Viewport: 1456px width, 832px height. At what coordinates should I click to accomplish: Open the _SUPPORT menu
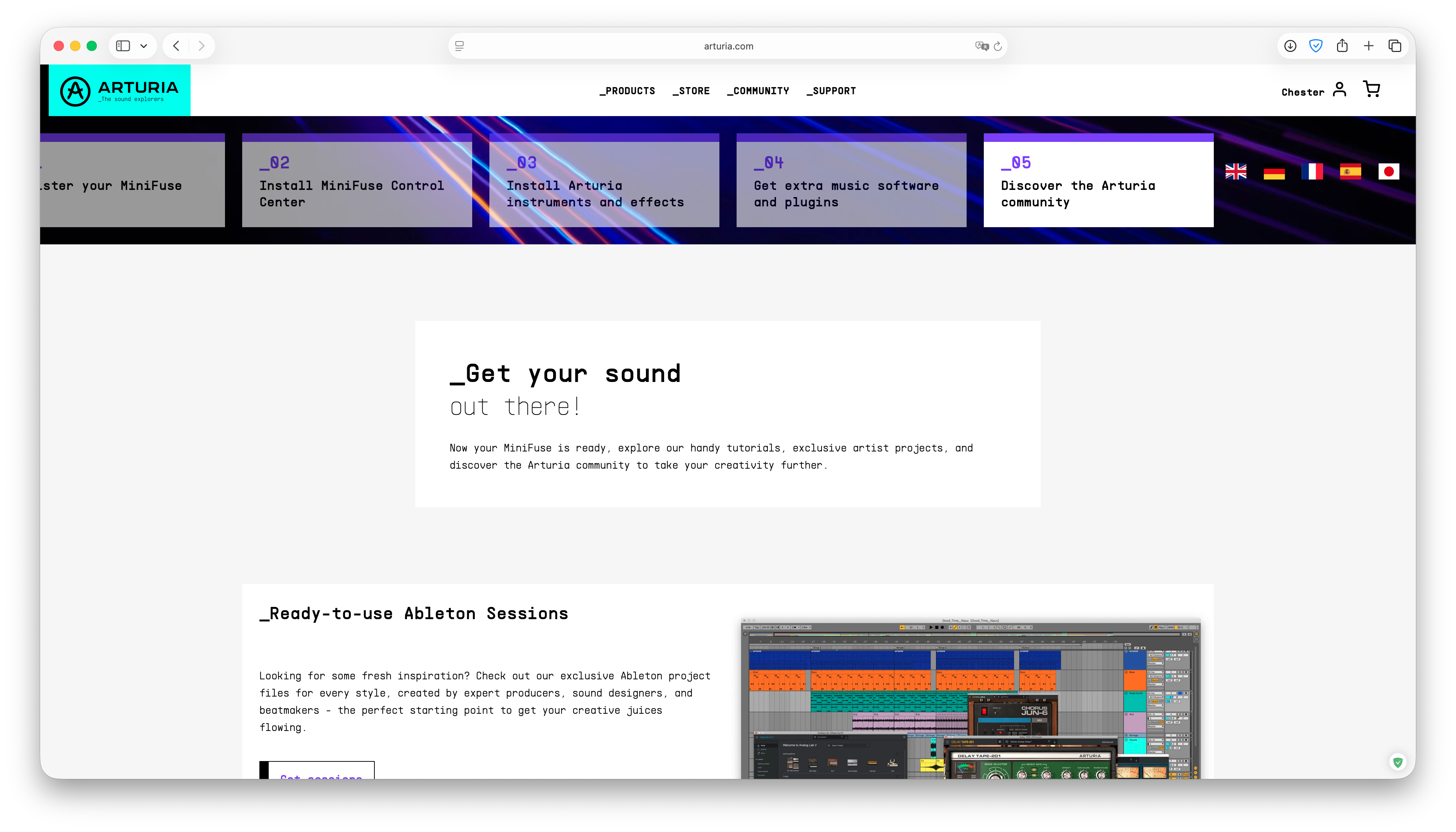[x=831, y=91]
